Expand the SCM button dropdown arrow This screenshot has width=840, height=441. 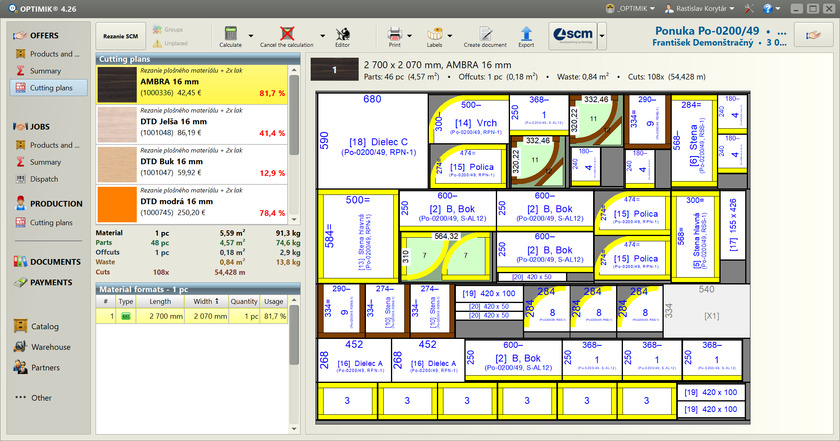[x=602, y=36]
